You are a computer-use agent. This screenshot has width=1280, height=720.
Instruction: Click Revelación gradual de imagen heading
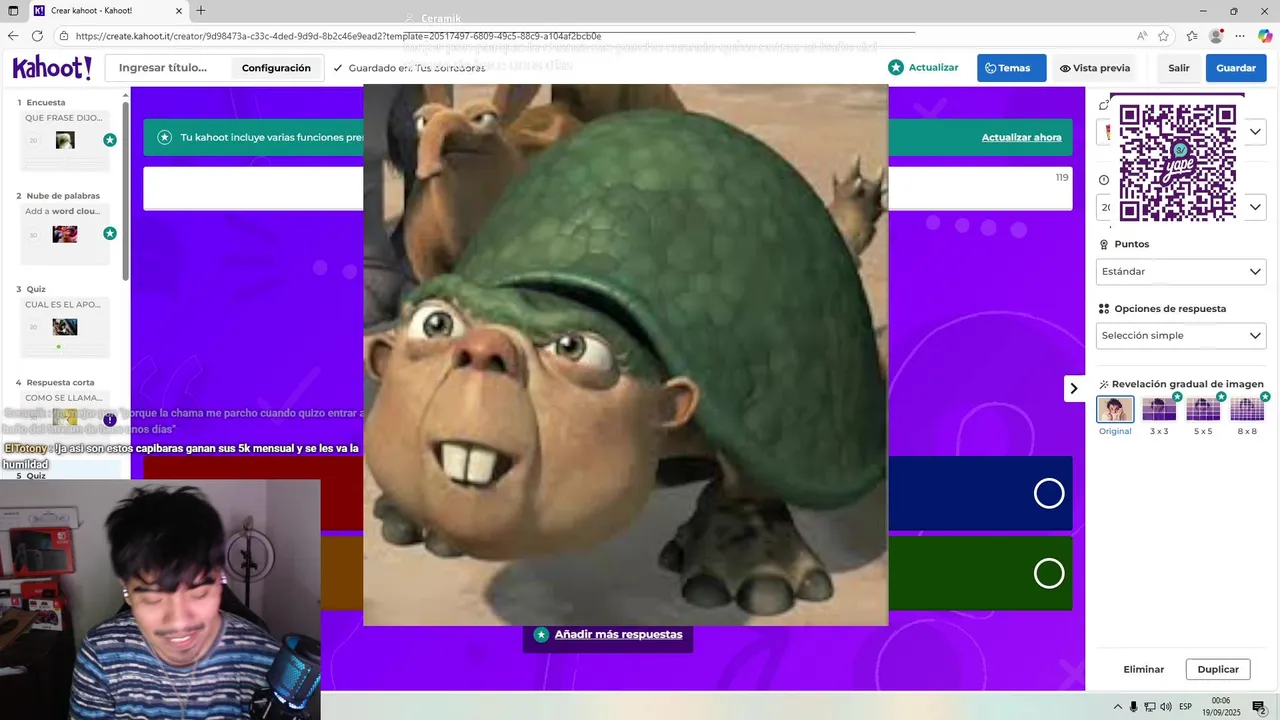(1188, 384)
